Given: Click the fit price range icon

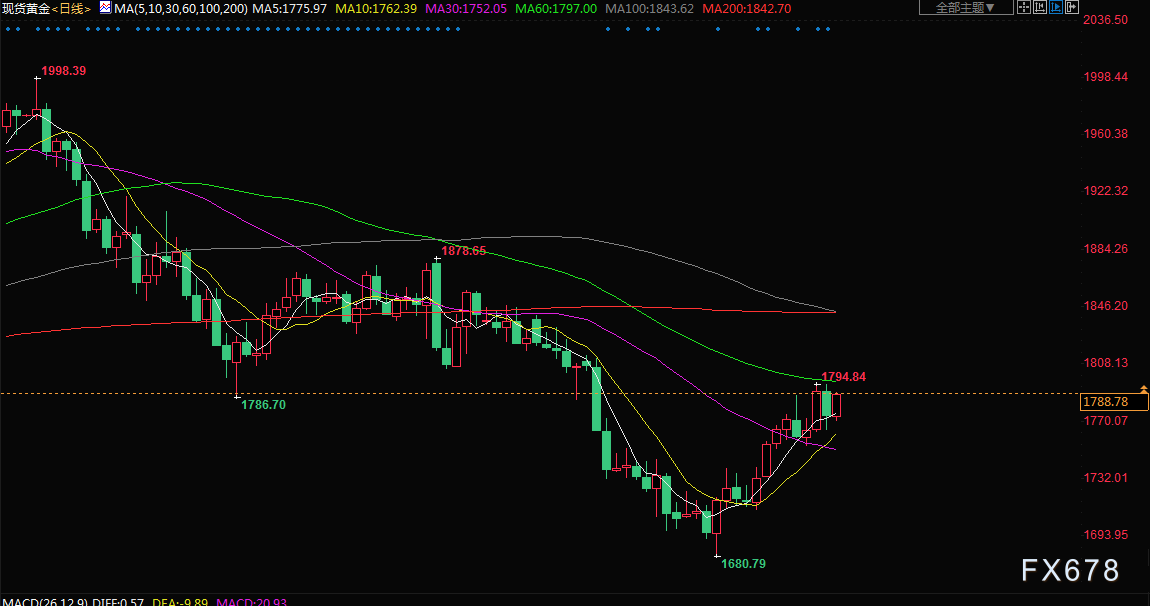Looking at the screenshot, I should coord(1039,7).
